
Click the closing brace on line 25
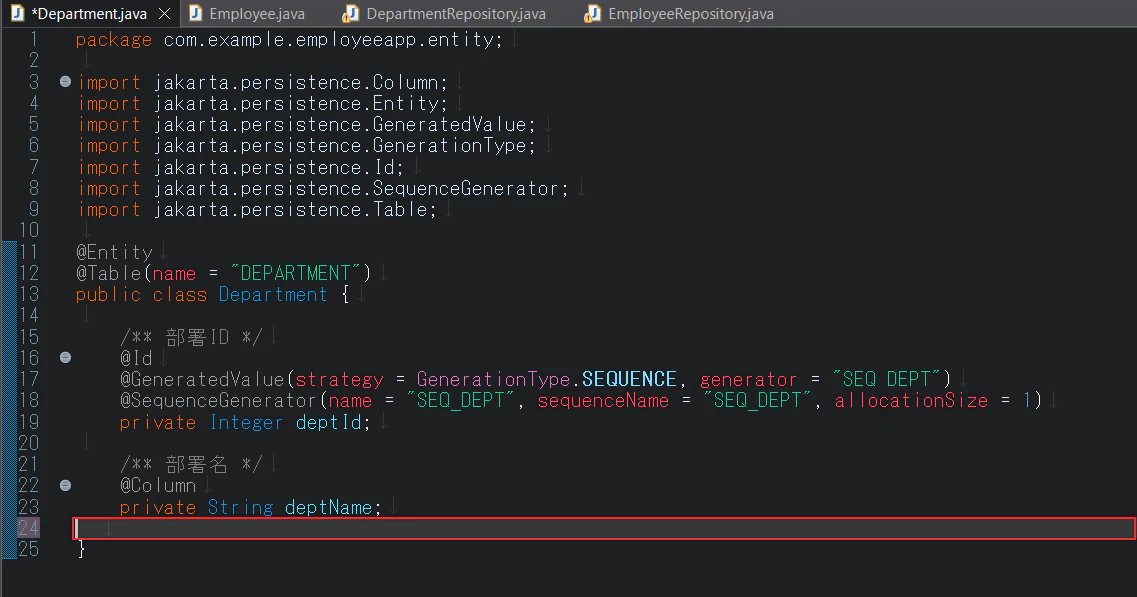[x=81, y=550]
